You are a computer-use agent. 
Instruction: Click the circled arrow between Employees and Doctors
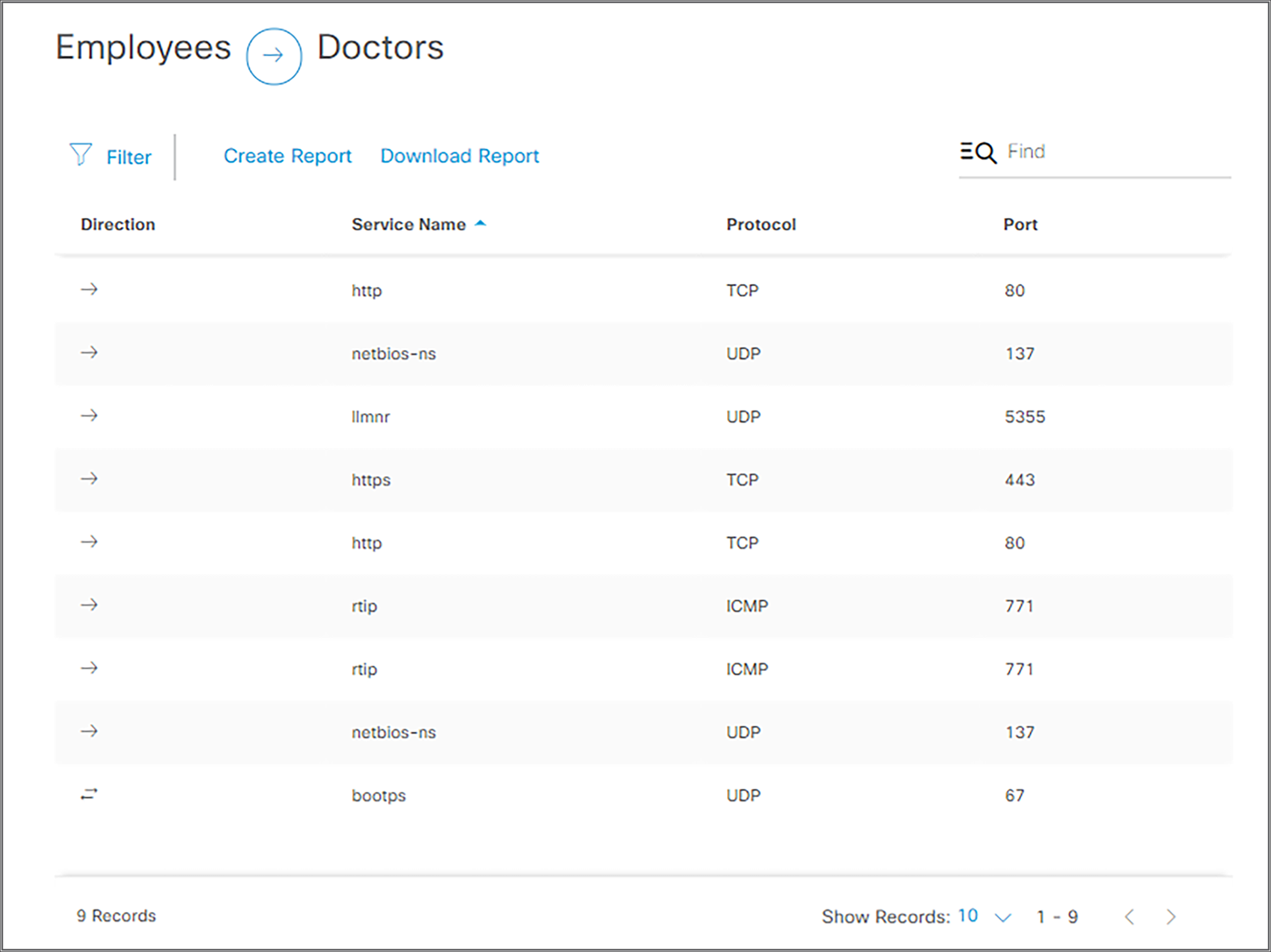point(274,56)
